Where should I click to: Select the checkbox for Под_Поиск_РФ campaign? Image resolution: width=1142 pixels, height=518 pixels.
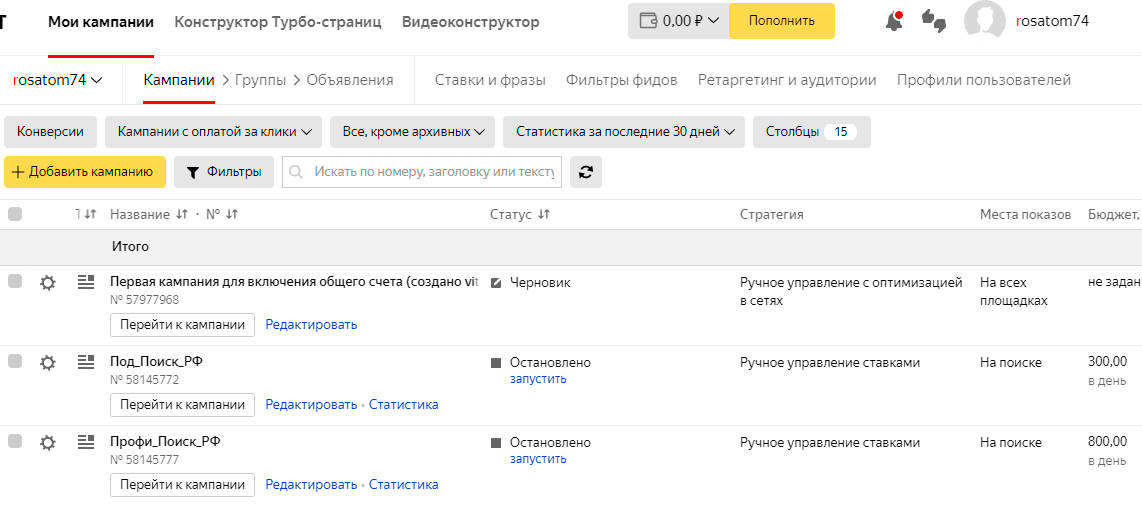[15, 362]
